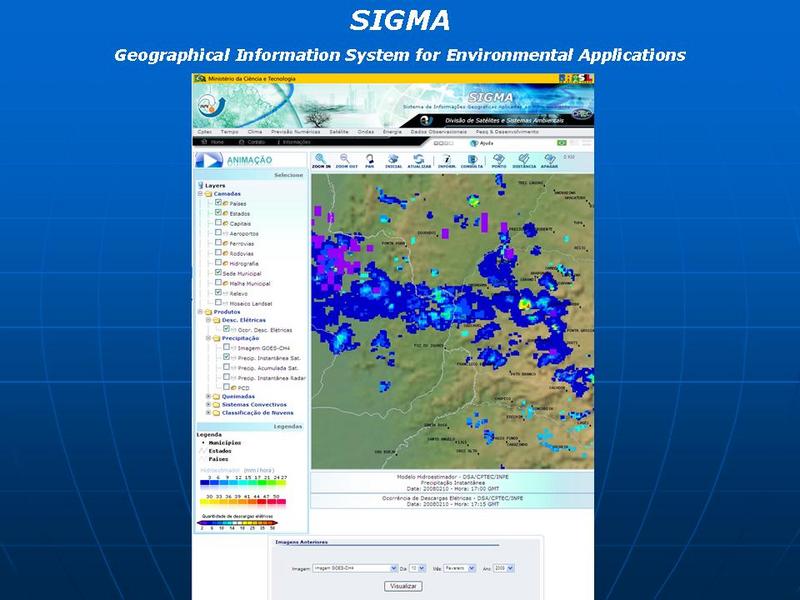Open the Consulta query tool

[x=471, y=161]
